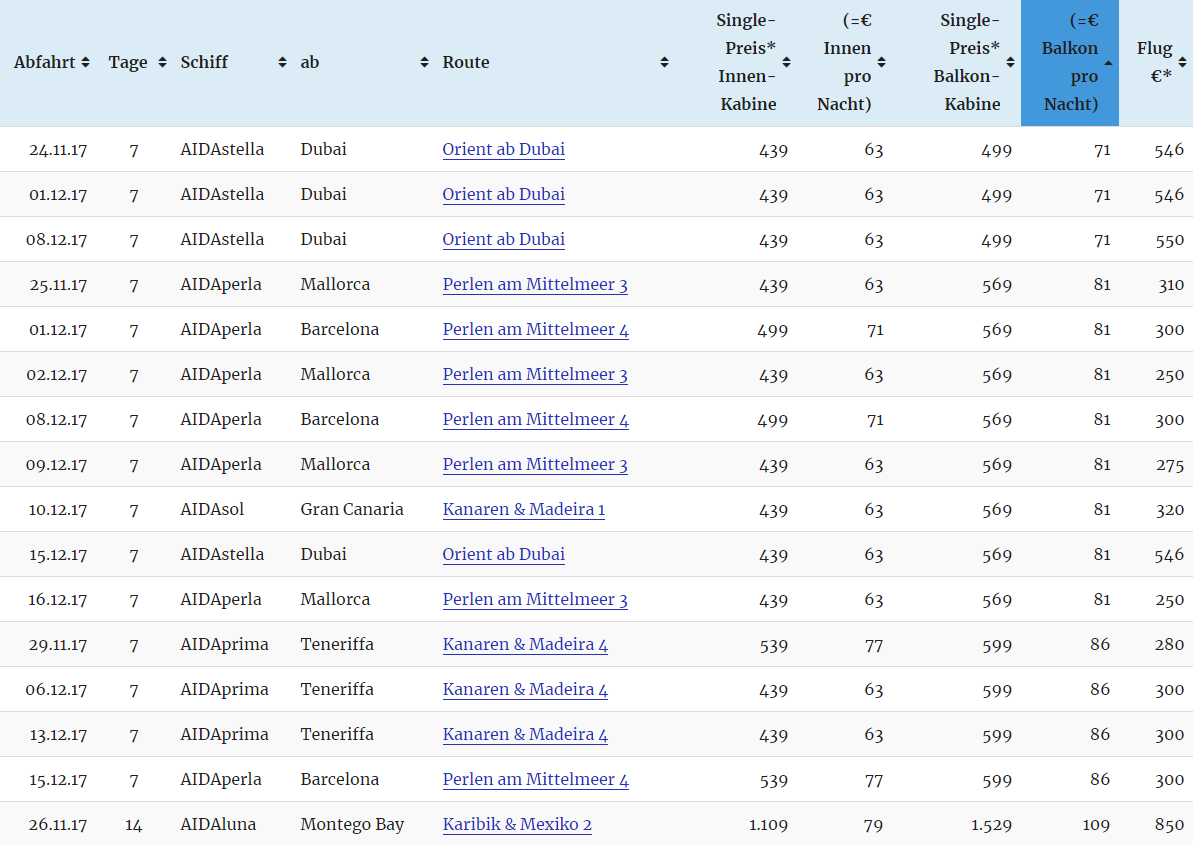The image size is (1195, 845).
Task: Open Perlen am Mittelmeer 4 on 01.12.17
Action: [x=536, y=329]
